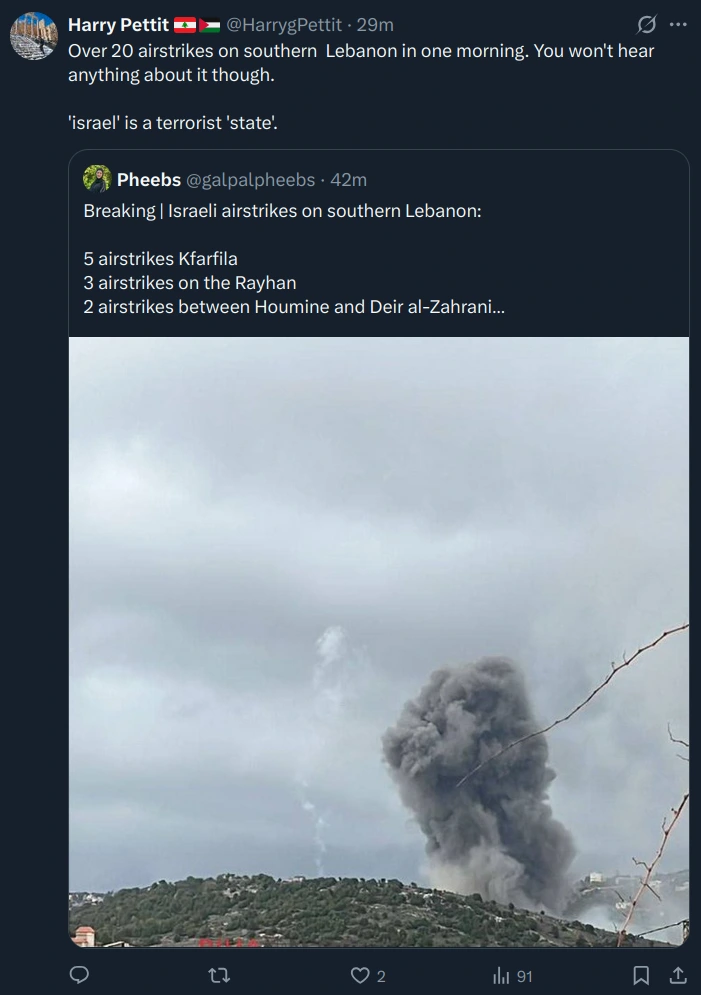Open the Grok explain icon

tap(647, 24)
